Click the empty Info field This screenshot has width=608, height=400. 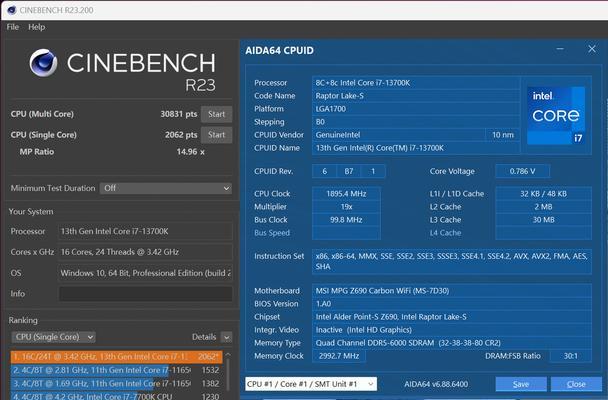145,294
